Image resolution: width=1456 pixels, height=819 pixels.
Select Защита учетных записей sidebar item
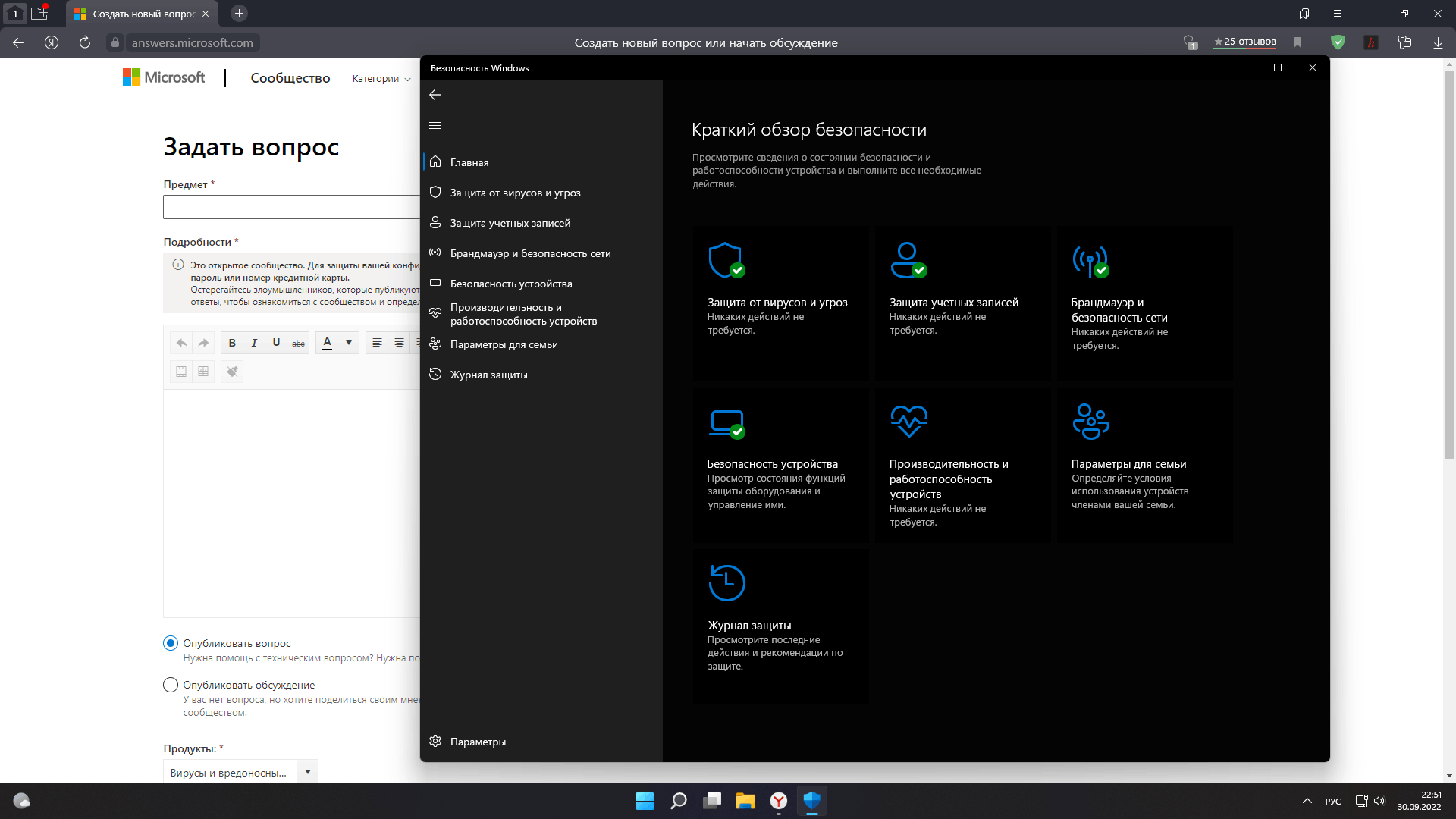pyautogui.click(x=510, y=223)
